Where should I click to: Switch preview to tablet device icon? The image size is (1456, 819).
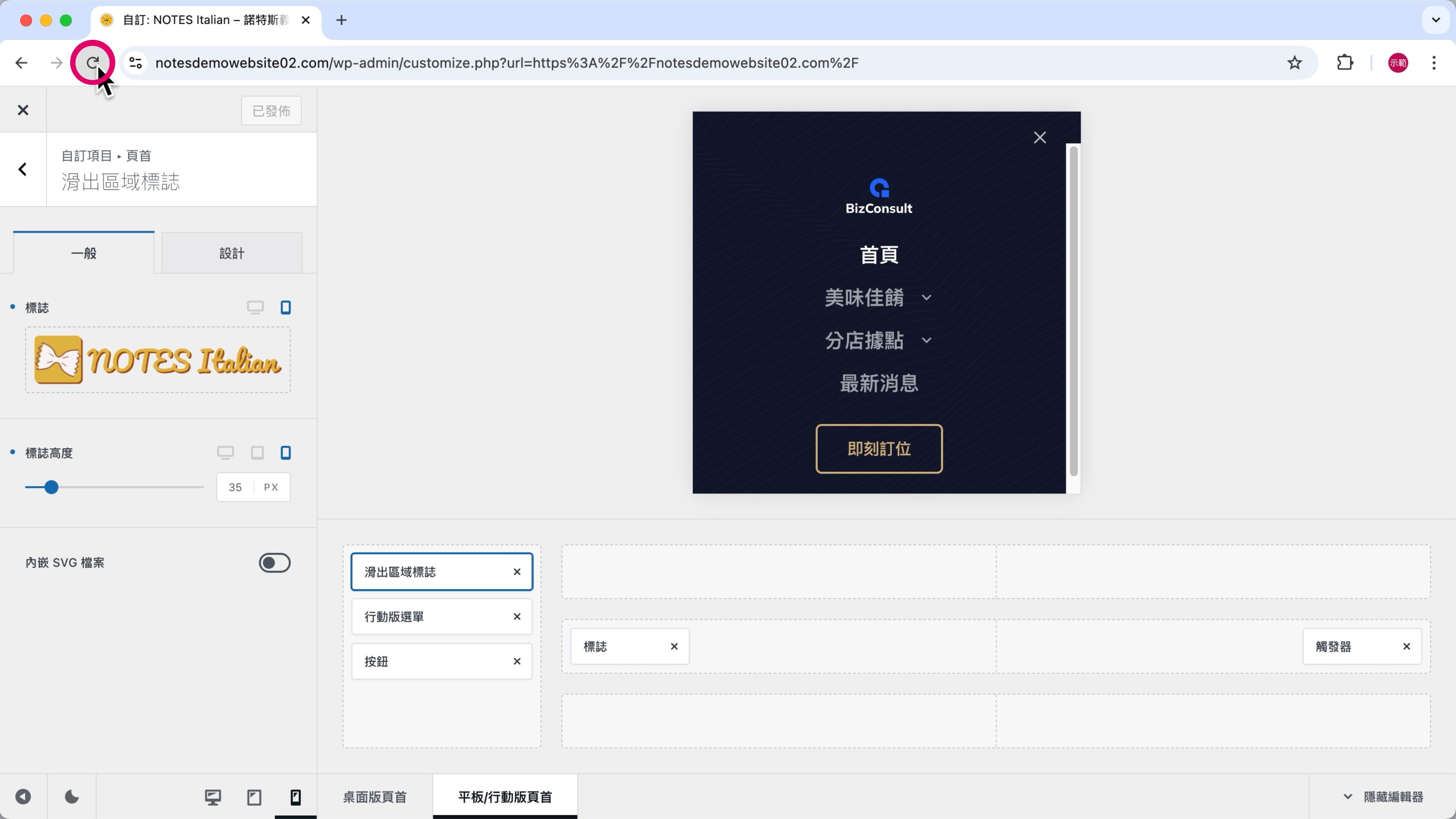(x=254, y=797)
